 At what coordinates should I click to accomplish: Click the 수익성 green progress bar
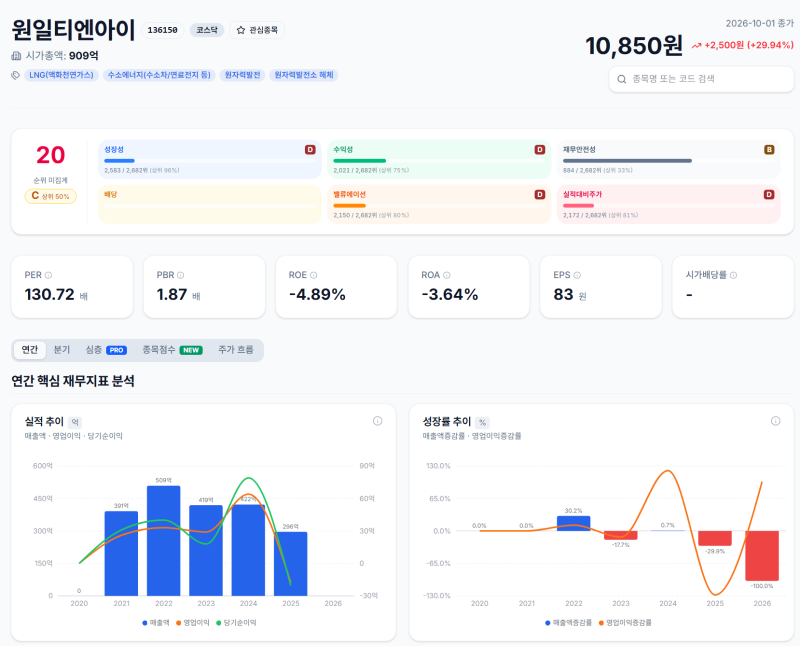coord(360,161)
